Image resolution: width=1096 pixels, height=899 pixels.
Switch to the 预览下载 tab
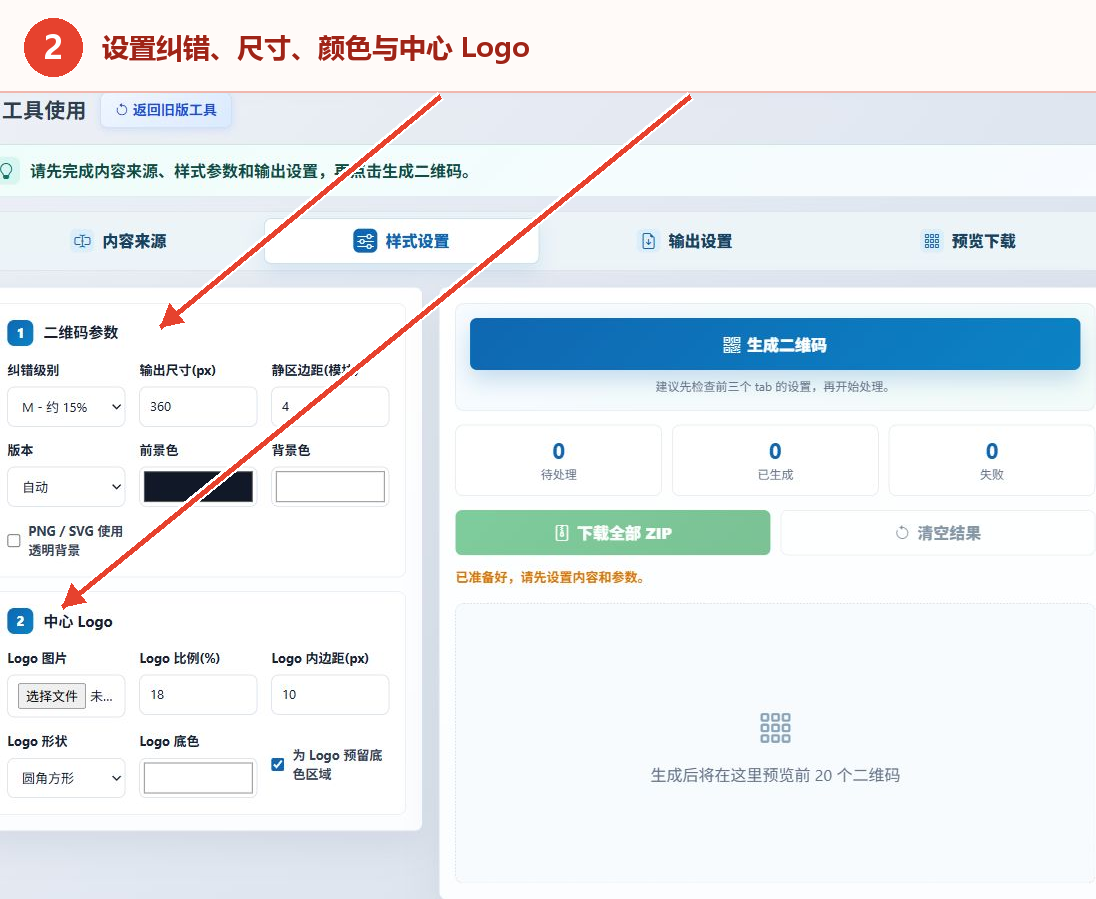968,241
